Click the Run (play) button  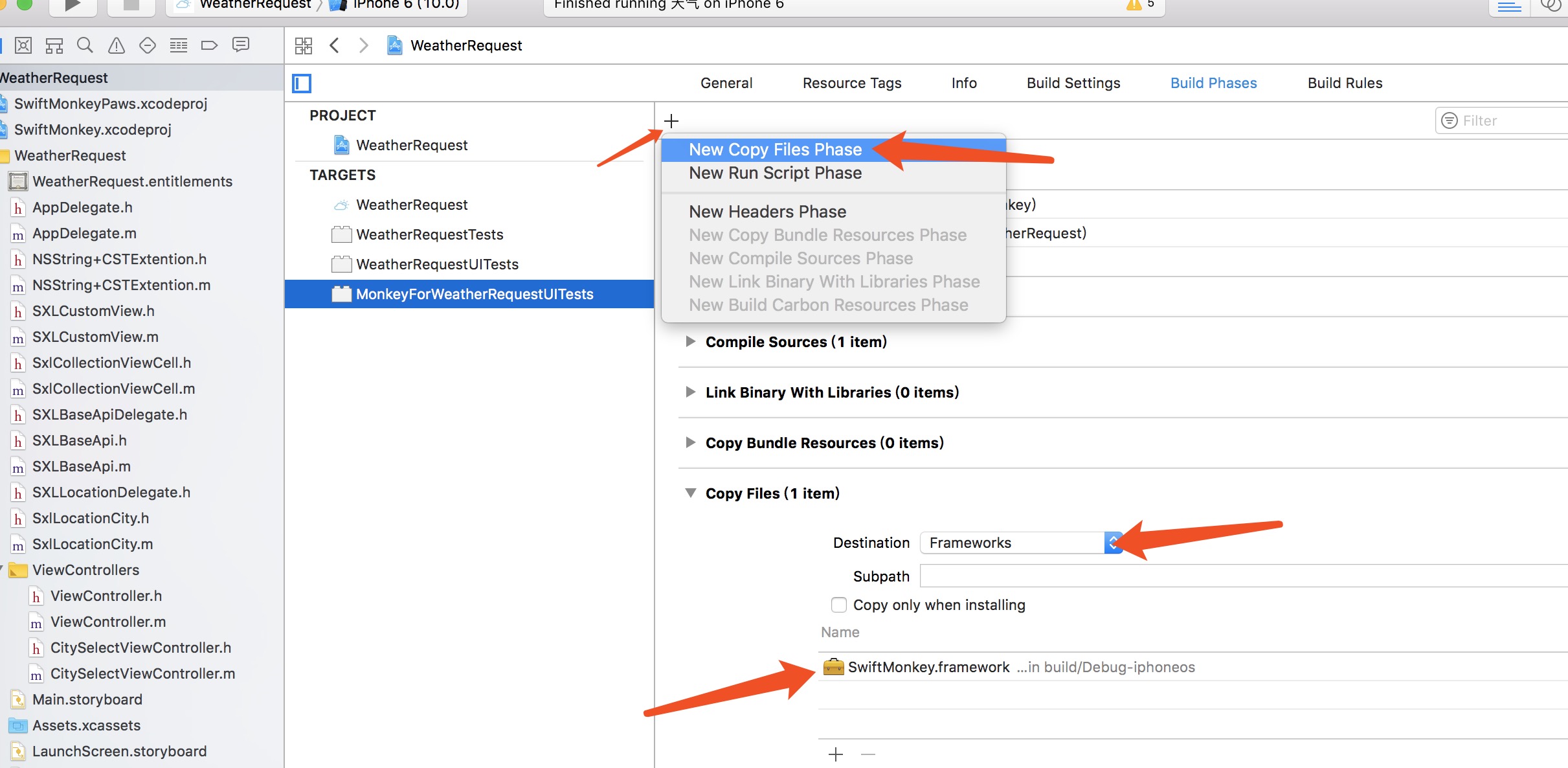pos(73,5)
